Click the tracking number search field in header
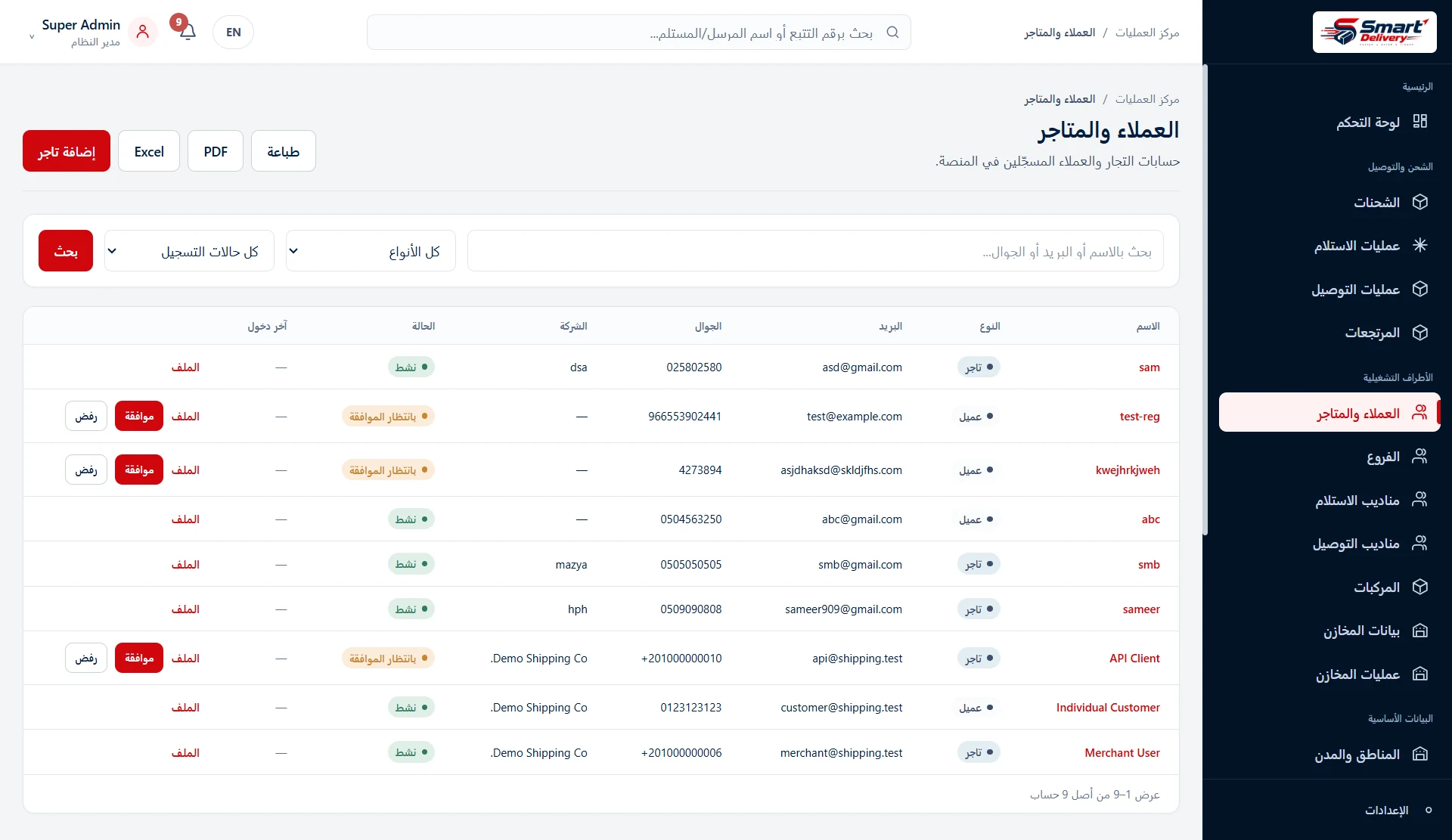 [639, 33]
